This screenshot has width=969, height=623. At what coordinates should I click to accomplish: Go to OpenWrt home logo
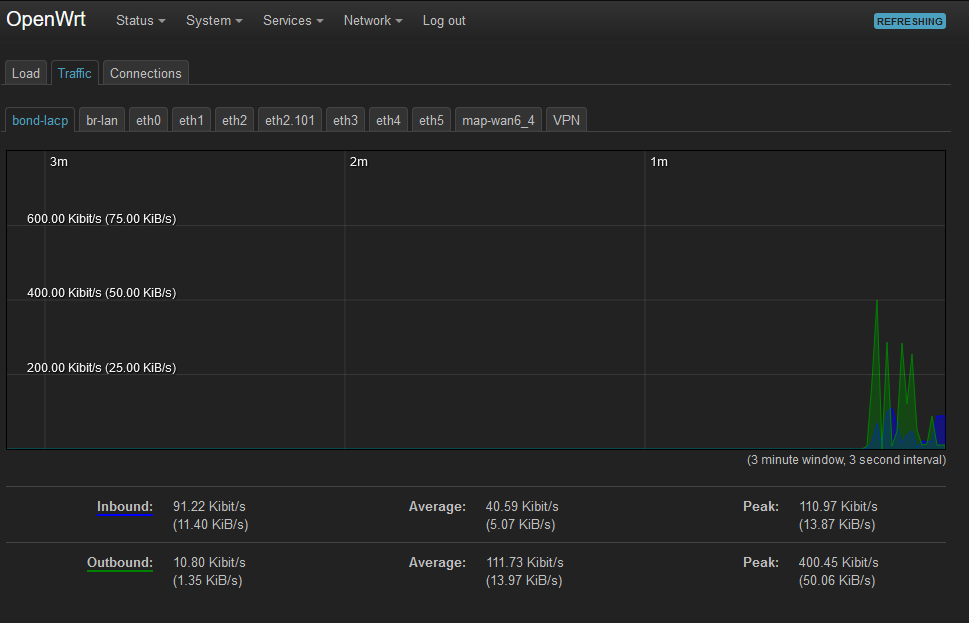pyautogui.click(x=46, y=20)
